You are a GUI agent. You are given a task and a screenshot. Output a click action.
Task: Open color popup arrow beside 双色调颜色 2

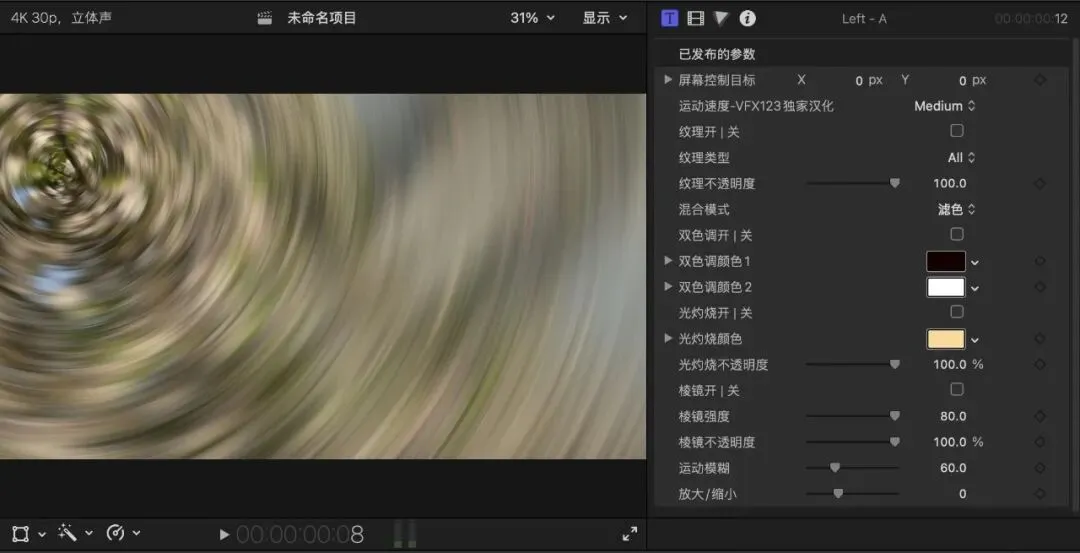tap(975, 288)
